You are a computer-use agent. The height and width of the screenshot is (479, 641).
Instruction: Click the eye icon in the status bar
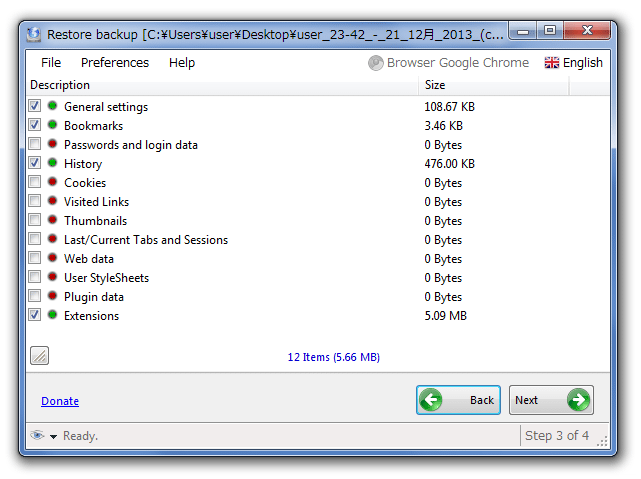pos(37,435)
